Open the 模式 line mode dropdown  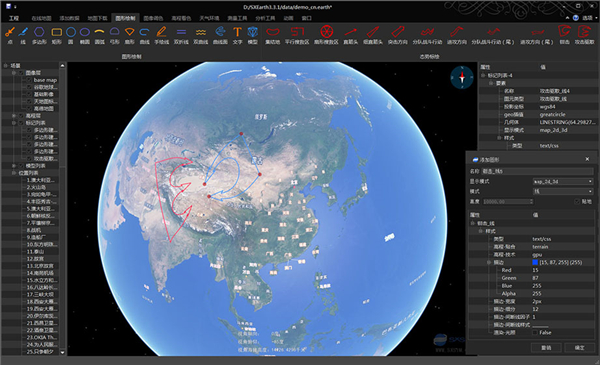563,191
